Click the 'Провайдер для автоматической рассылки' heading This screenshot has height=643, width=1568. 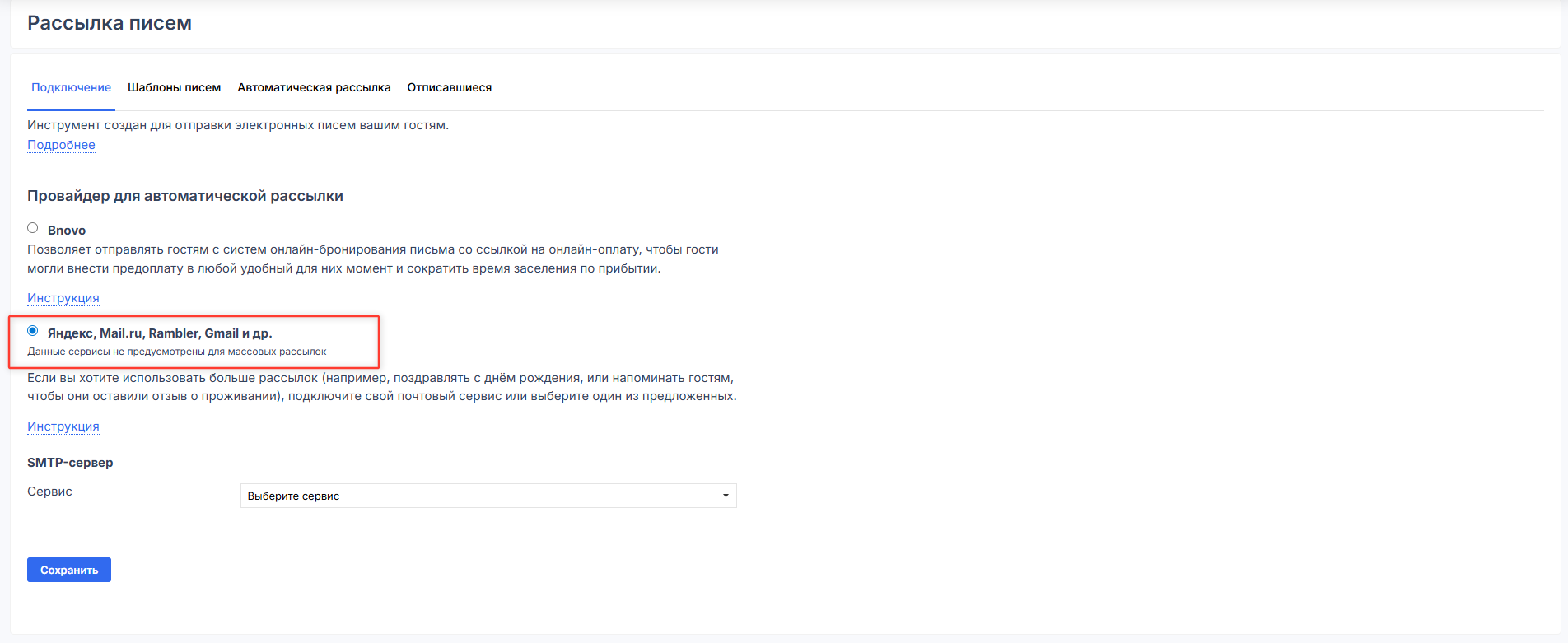(185, 196)
